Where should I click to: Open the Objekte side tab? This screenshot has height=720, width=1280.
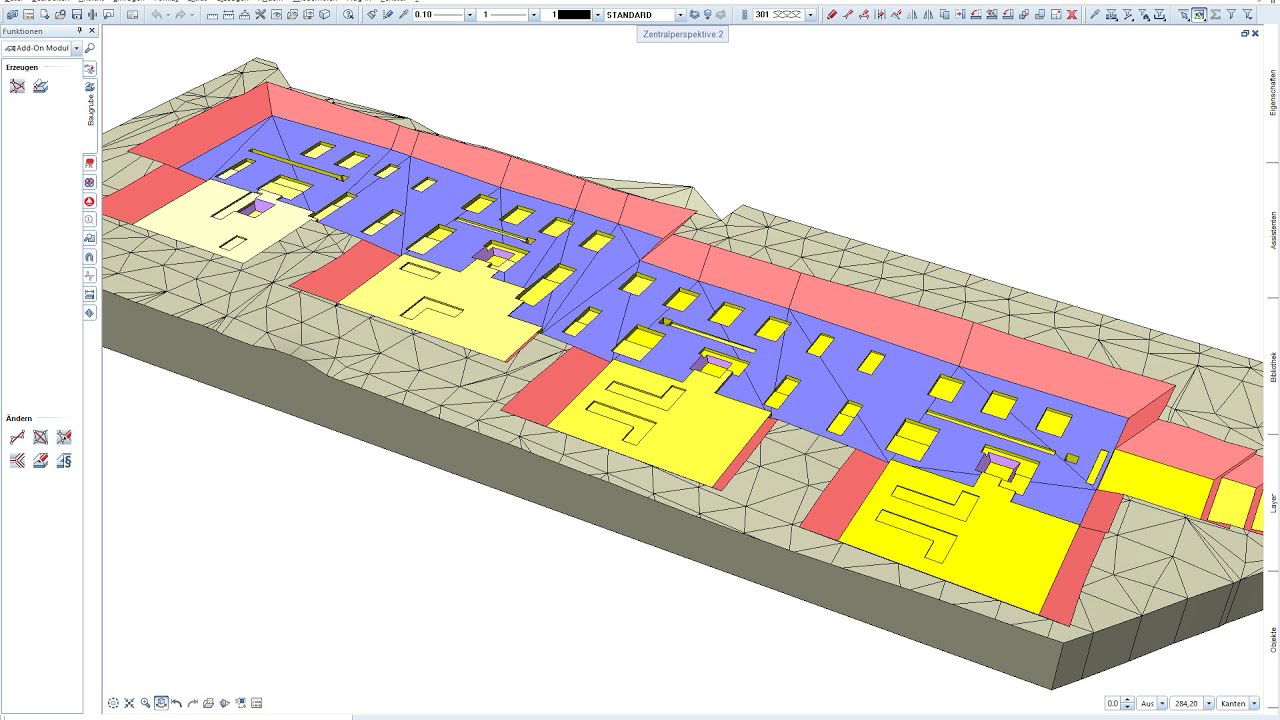[1272, 639]
